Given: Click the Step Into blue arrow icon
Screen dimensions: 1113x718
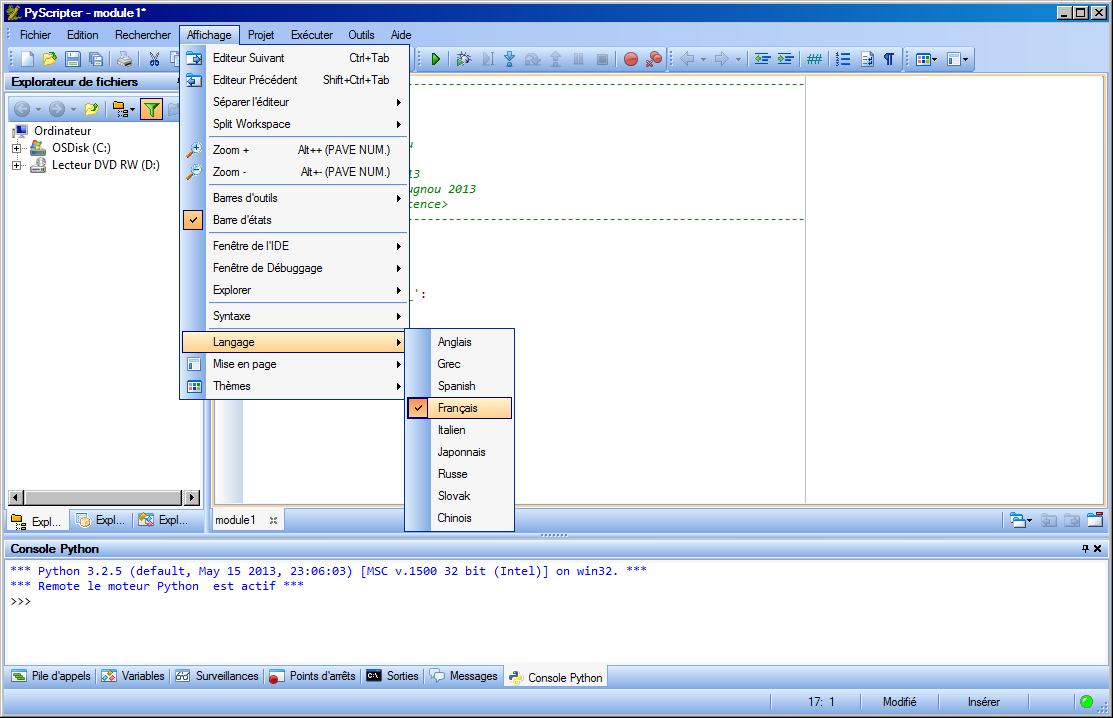Looking at the screenshot, I should [510, 59].
